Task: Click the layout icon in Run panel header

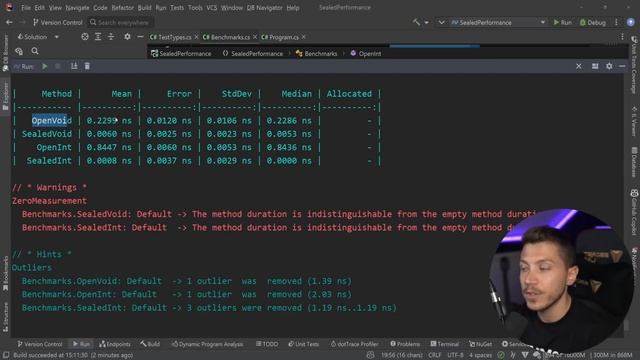Action: tap(595, 66)
